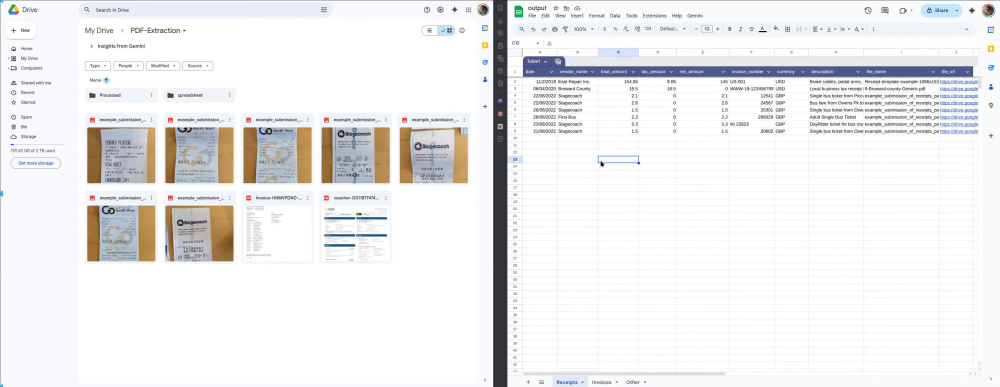Add new sheet plus button
Viewport: 1000px width, 387px height.
point(527,382)
